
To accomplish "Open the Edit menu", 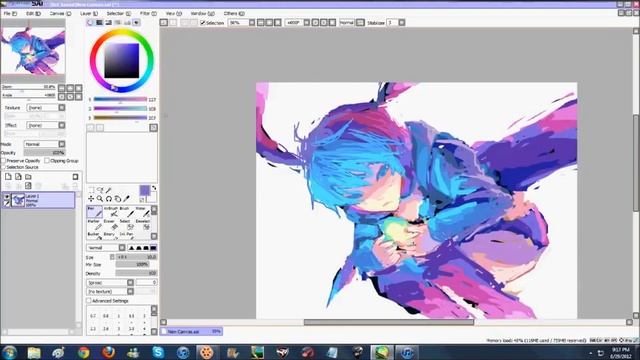I will [x=33, y=13].
